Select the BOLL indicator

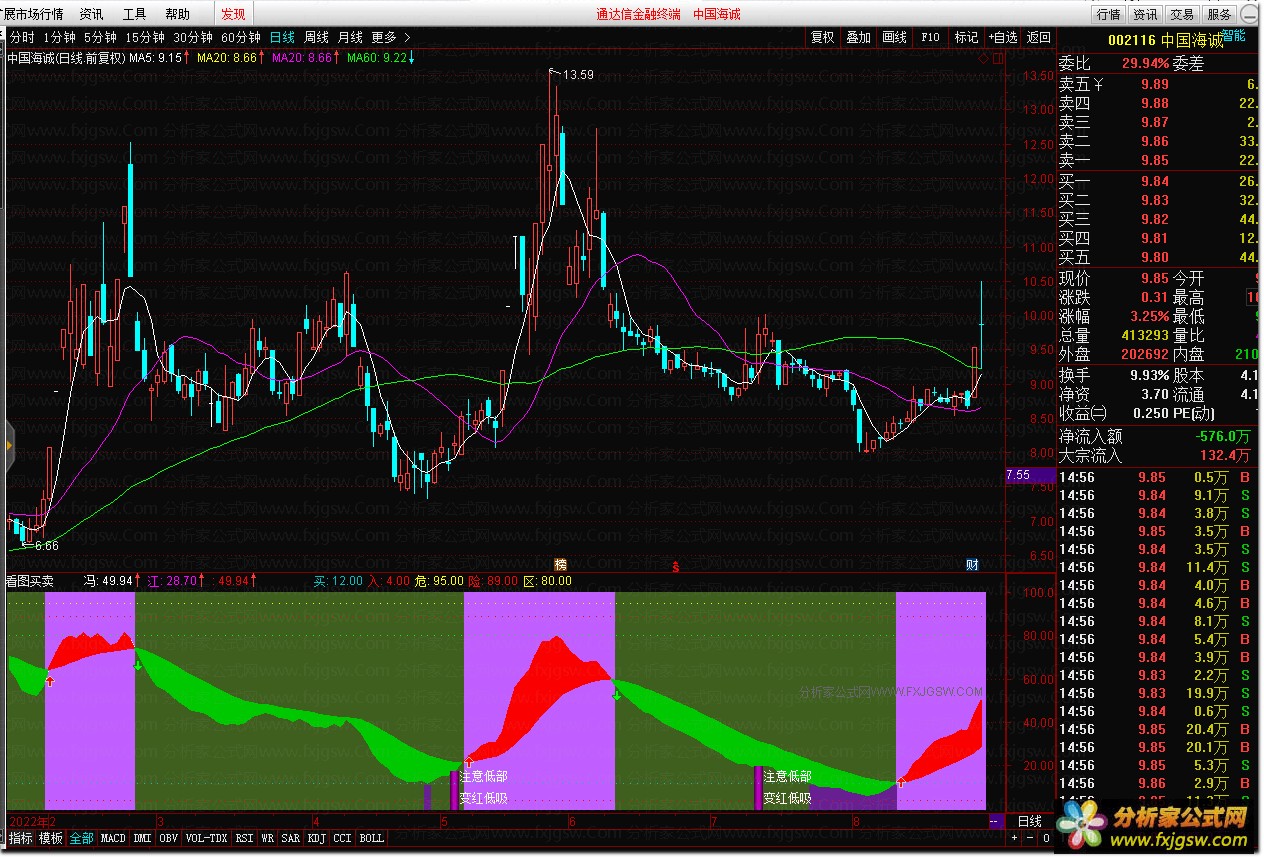coord(372,838)
